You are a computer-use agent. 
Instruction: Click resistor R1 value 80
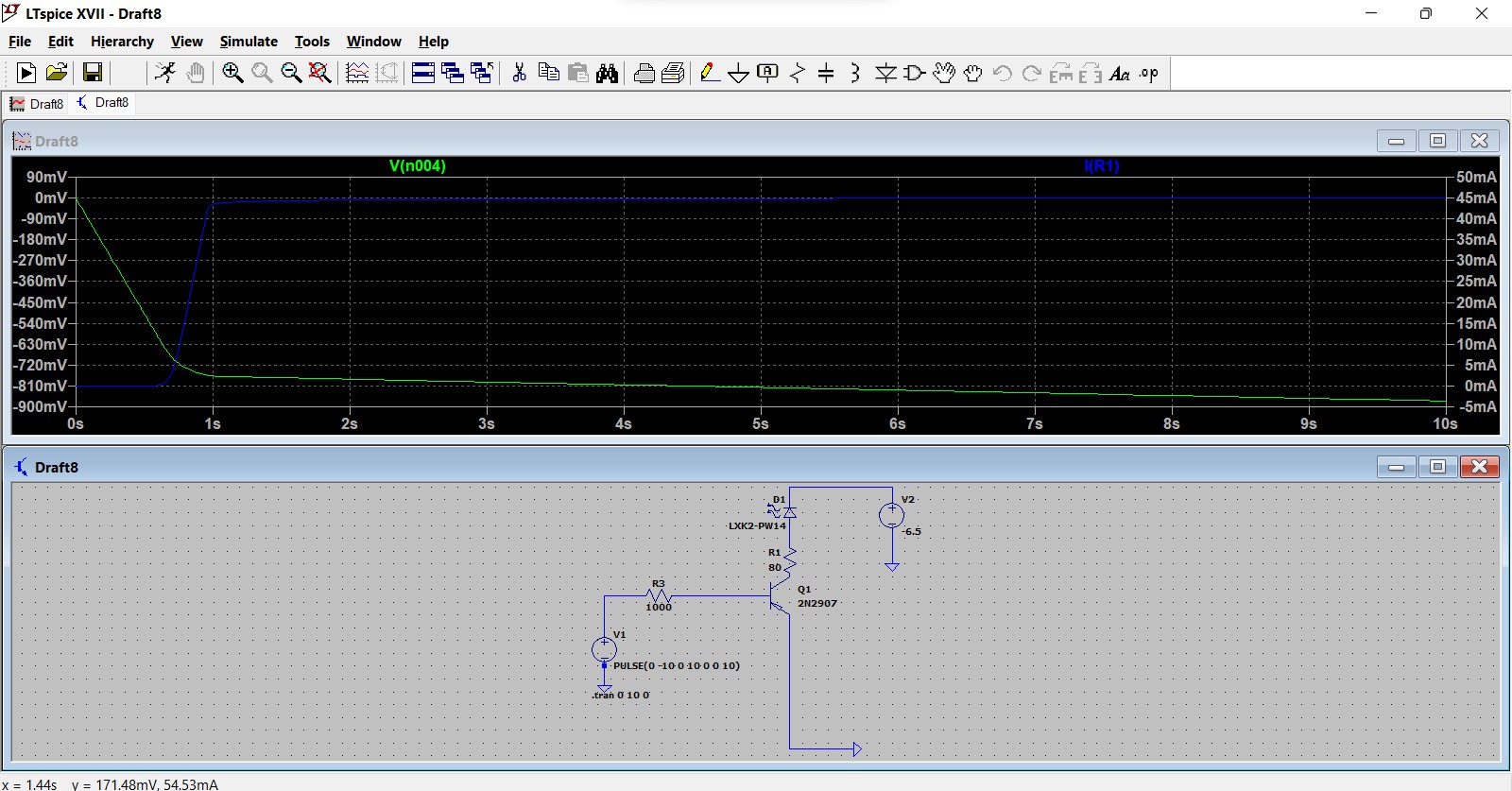775,568
